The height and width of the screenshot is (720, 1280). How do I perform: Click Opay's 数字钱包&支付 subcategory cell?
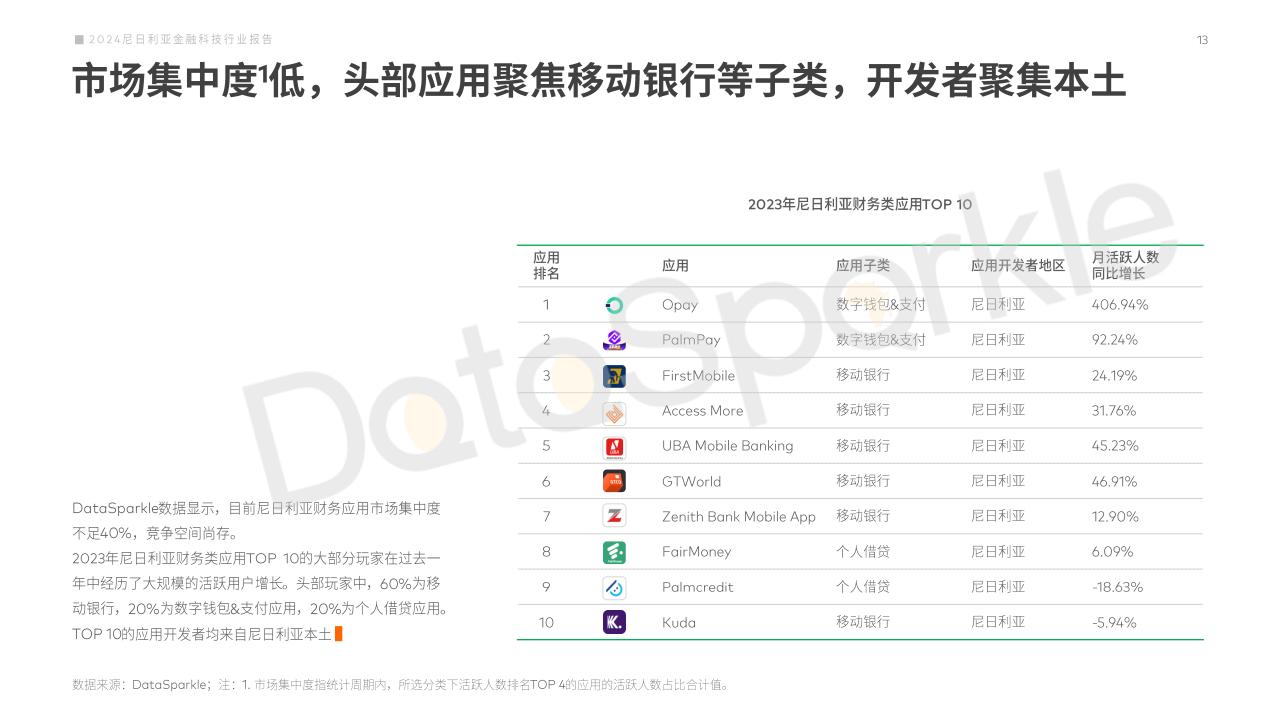click(881, 305)
